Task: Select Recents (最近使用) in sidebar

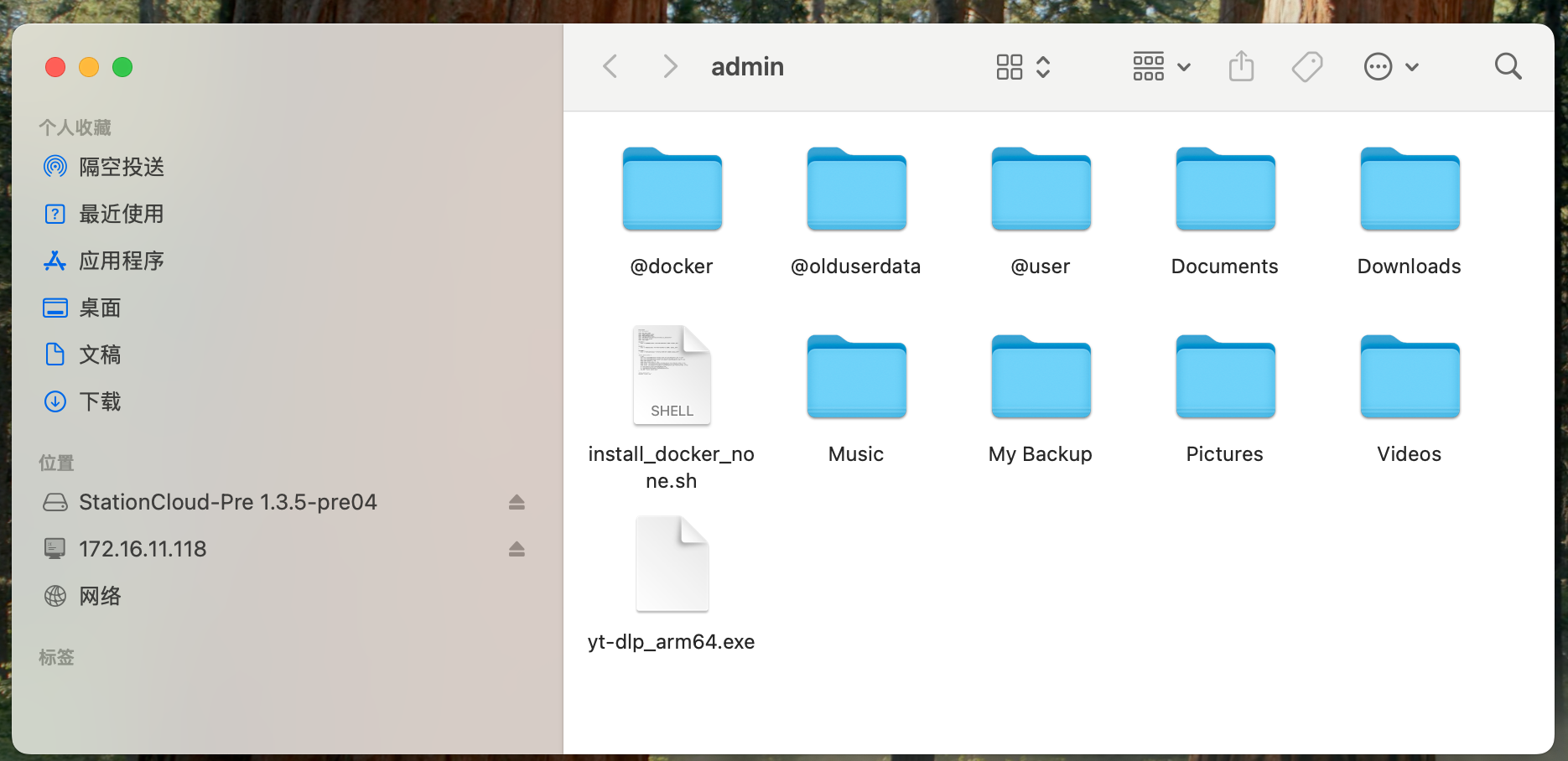Action: 121,214
